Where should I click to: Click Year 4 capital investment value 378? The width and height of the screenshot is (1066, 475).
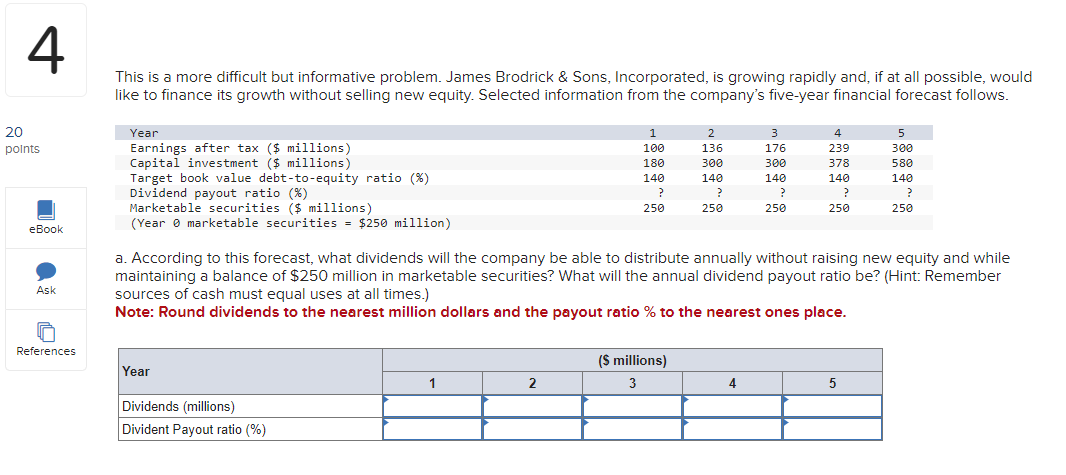[838, 163]
